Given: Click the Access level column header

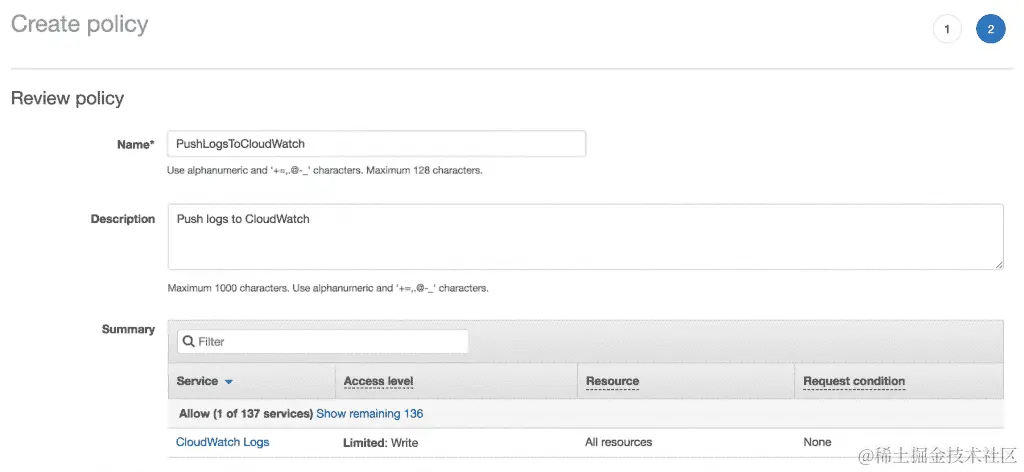Looking at the screenshot, I should click(x=378, y=381).
